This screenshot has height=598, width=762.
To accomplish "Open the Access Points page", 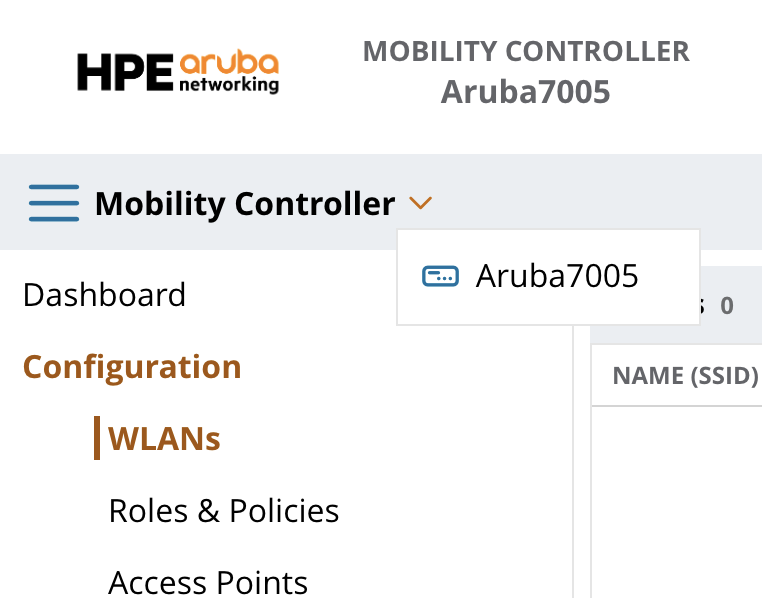I will tap(208, 582).
